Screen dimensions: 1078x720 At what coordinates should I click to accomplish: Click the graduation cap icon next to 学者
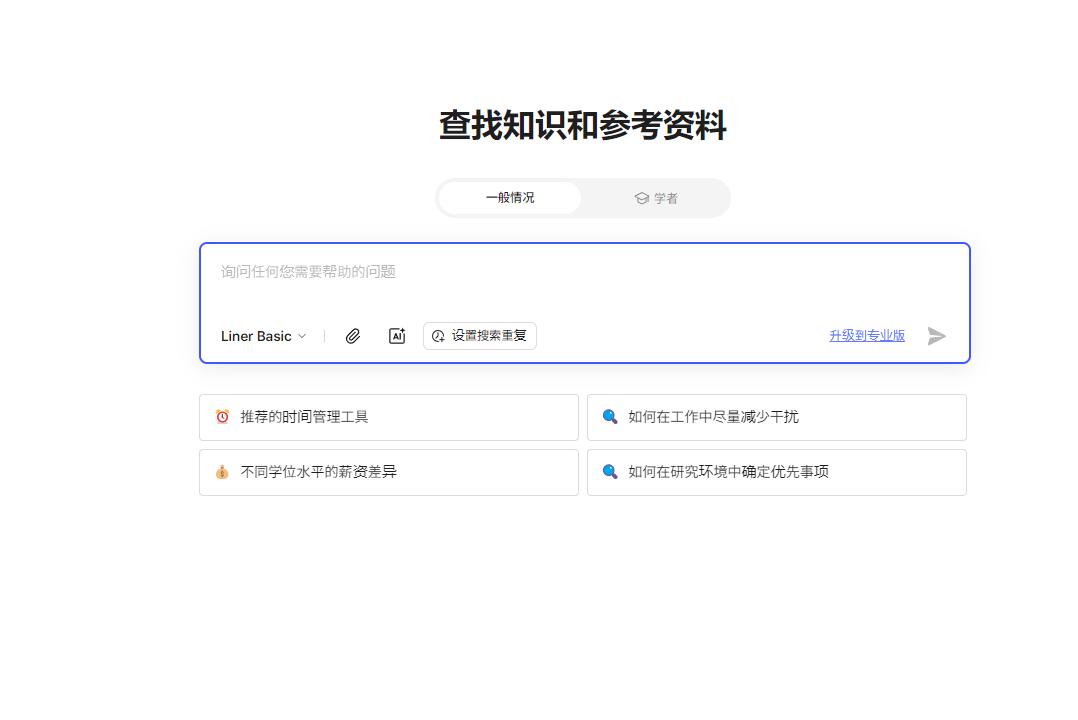(641, 197)
